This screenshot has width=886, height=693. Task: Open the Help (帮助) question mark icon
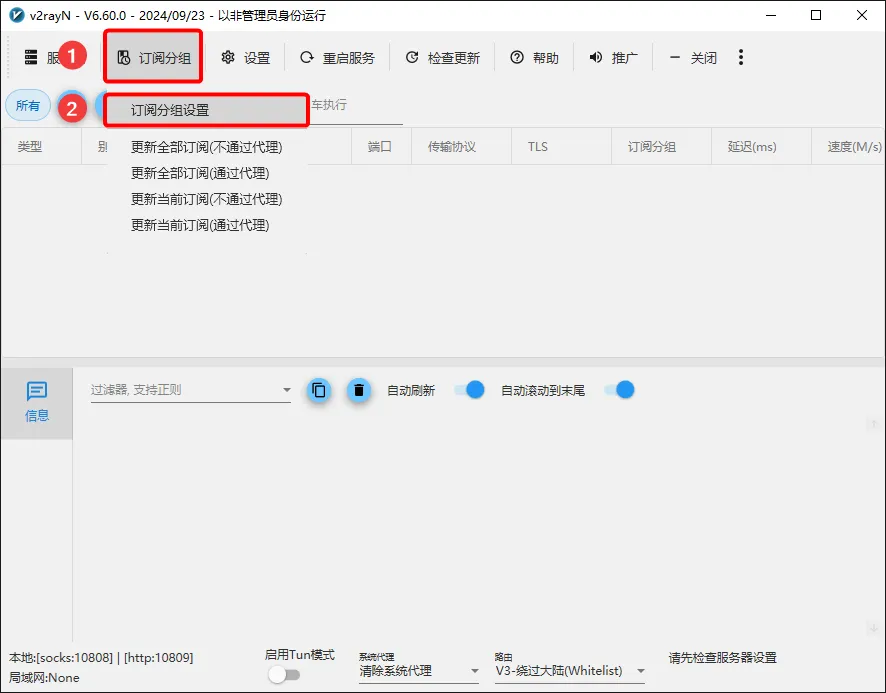[517, 58]
